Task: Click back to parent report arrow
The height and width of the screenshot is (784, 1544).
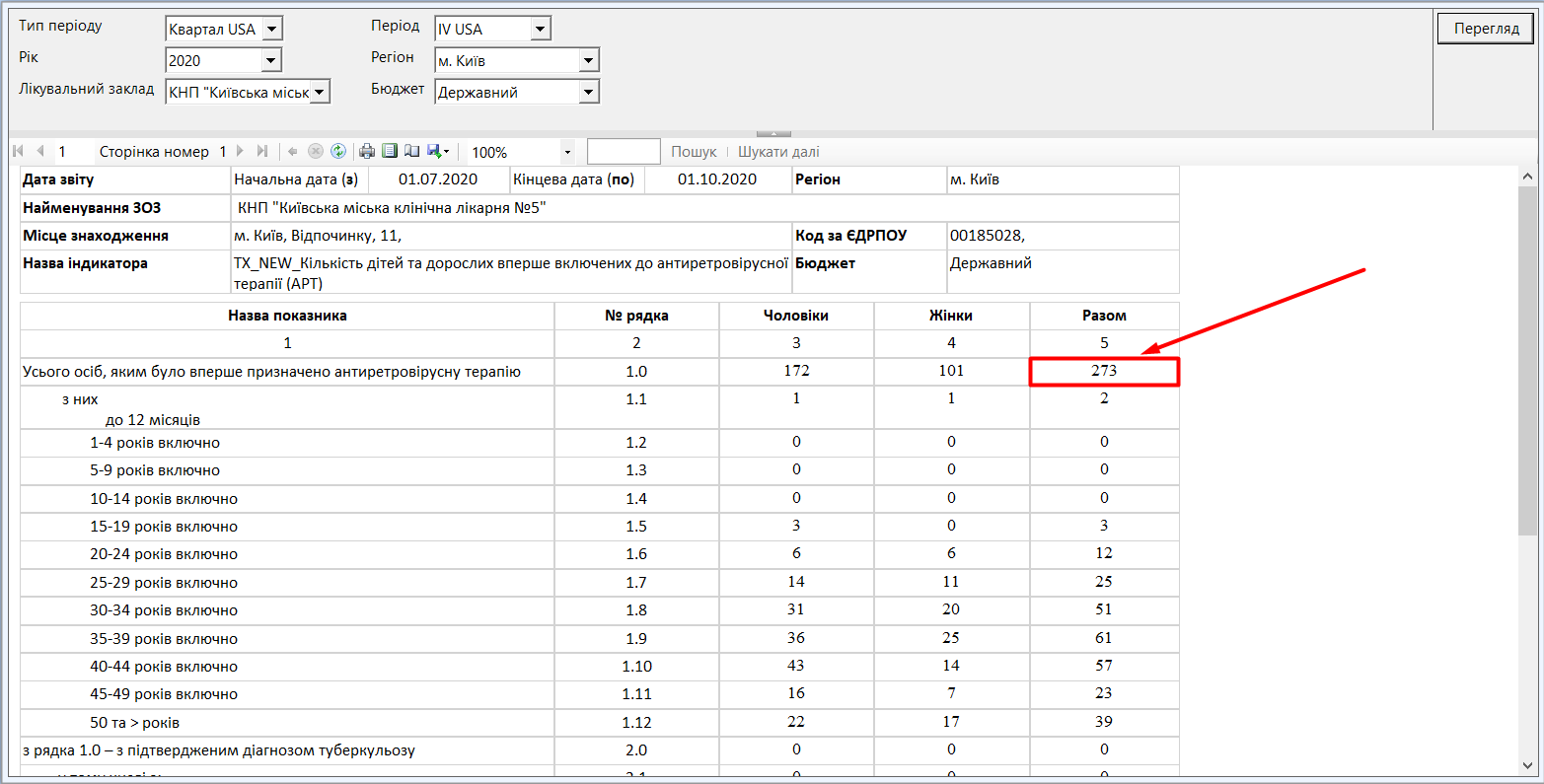Action: coord(293,151)
